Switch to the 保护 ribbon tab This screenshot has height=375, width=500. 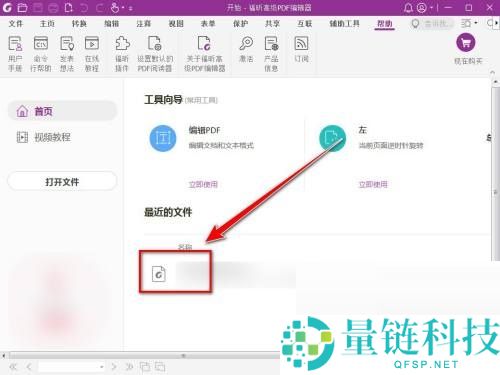(240, 24)
